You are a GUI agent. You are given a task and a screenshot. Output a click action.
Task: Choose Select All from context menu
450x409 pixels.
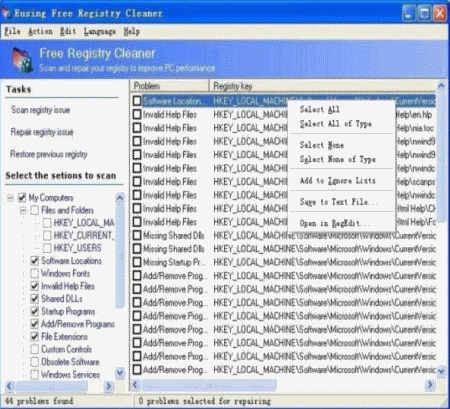pos(341,109)
